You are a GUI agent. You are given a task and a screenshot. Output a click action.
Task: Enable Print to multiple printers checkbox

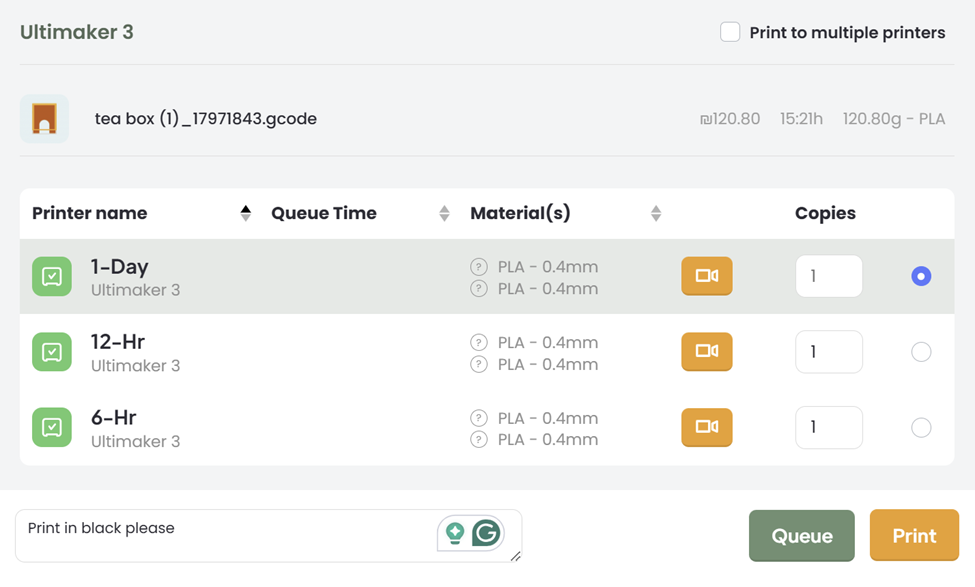(730, 32)
